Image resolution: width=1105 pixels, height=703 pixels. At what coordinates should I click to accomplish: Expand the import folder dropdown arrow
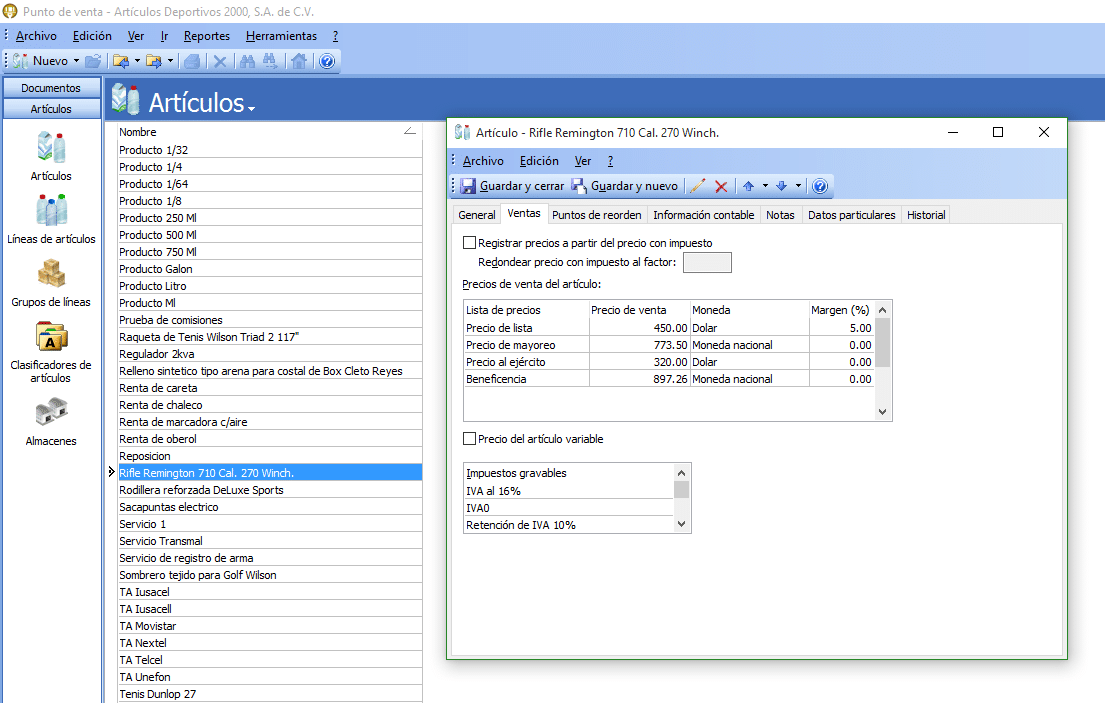pyautogui.click(x=137, y=61)
